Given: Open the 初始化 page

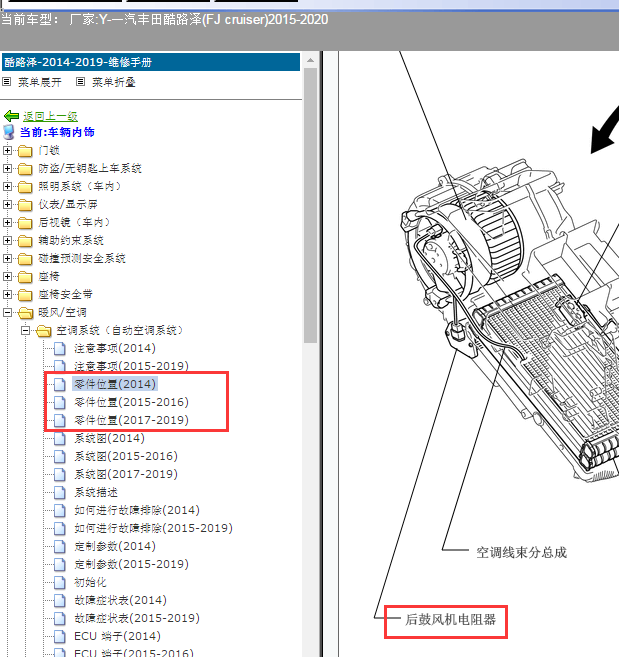Looking at the screenshot, I should tap(90, 582).
